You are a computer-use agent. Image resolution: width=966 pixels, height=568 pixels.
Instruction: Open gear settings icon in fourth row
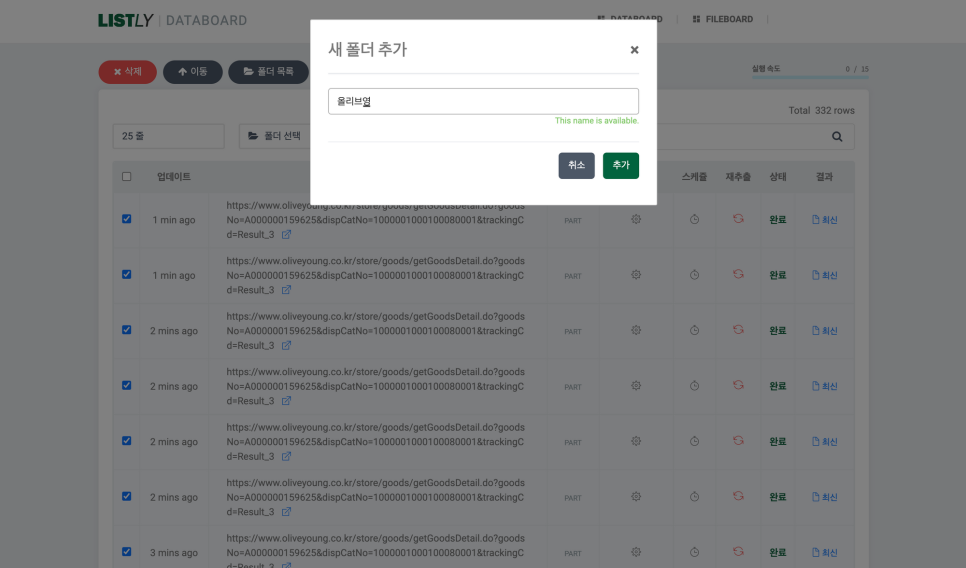[x=636, y=386]
